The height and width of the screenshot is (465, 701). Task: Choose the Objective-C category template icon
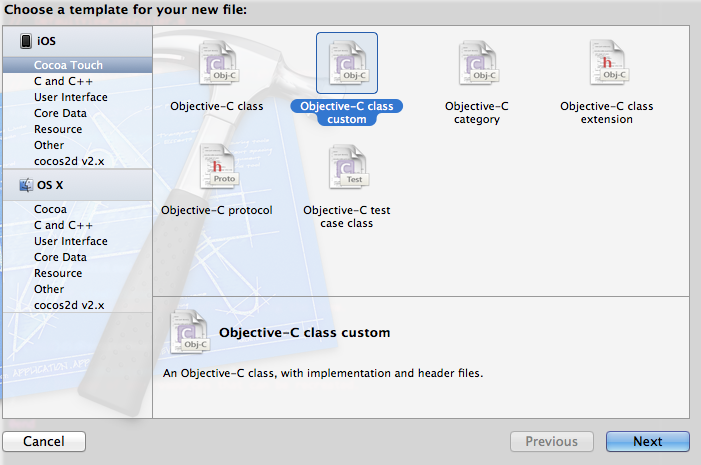478,63
